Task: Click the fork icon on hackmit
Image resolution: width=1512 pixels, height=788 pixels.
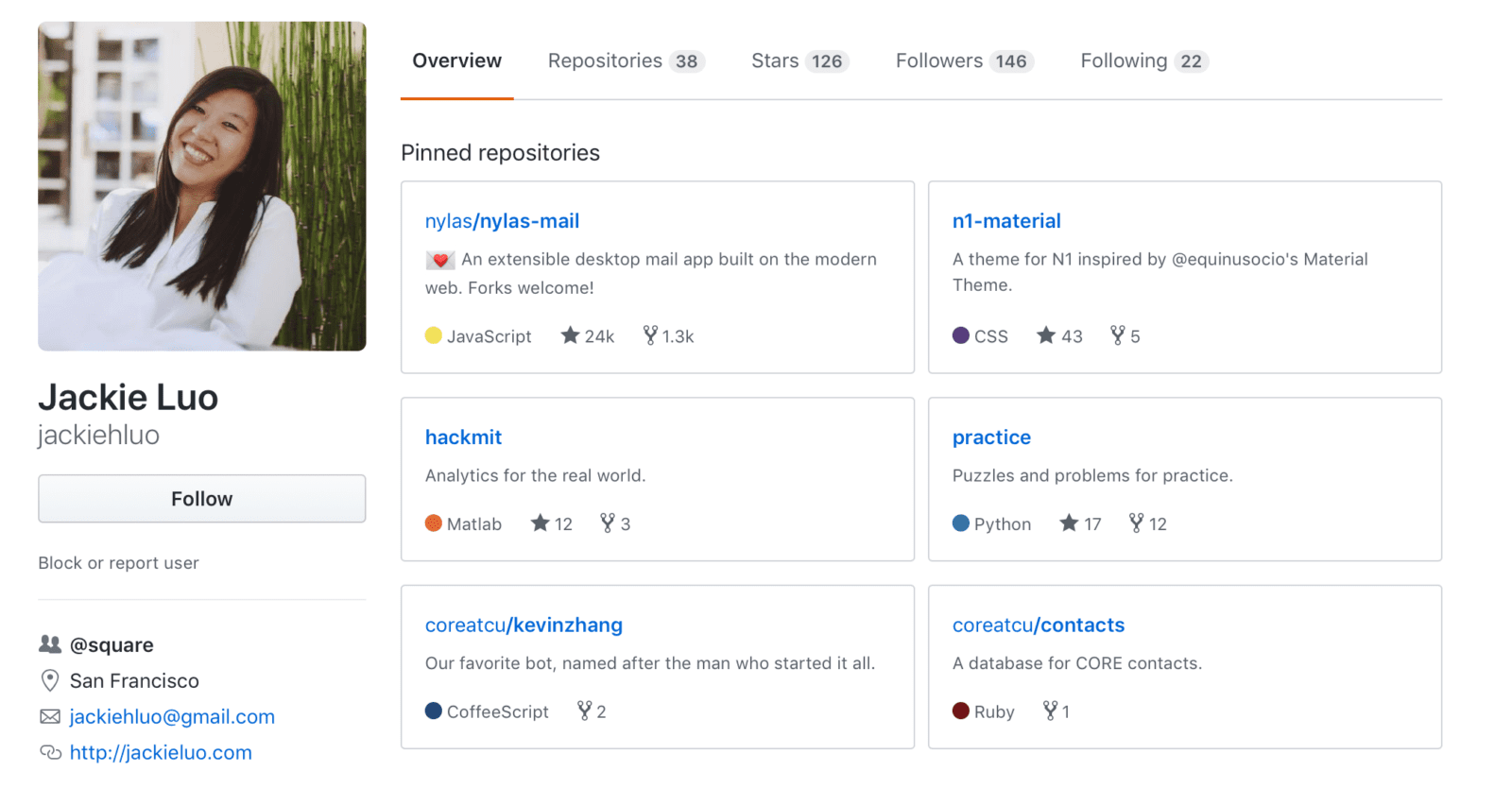Action: [608, 523]
